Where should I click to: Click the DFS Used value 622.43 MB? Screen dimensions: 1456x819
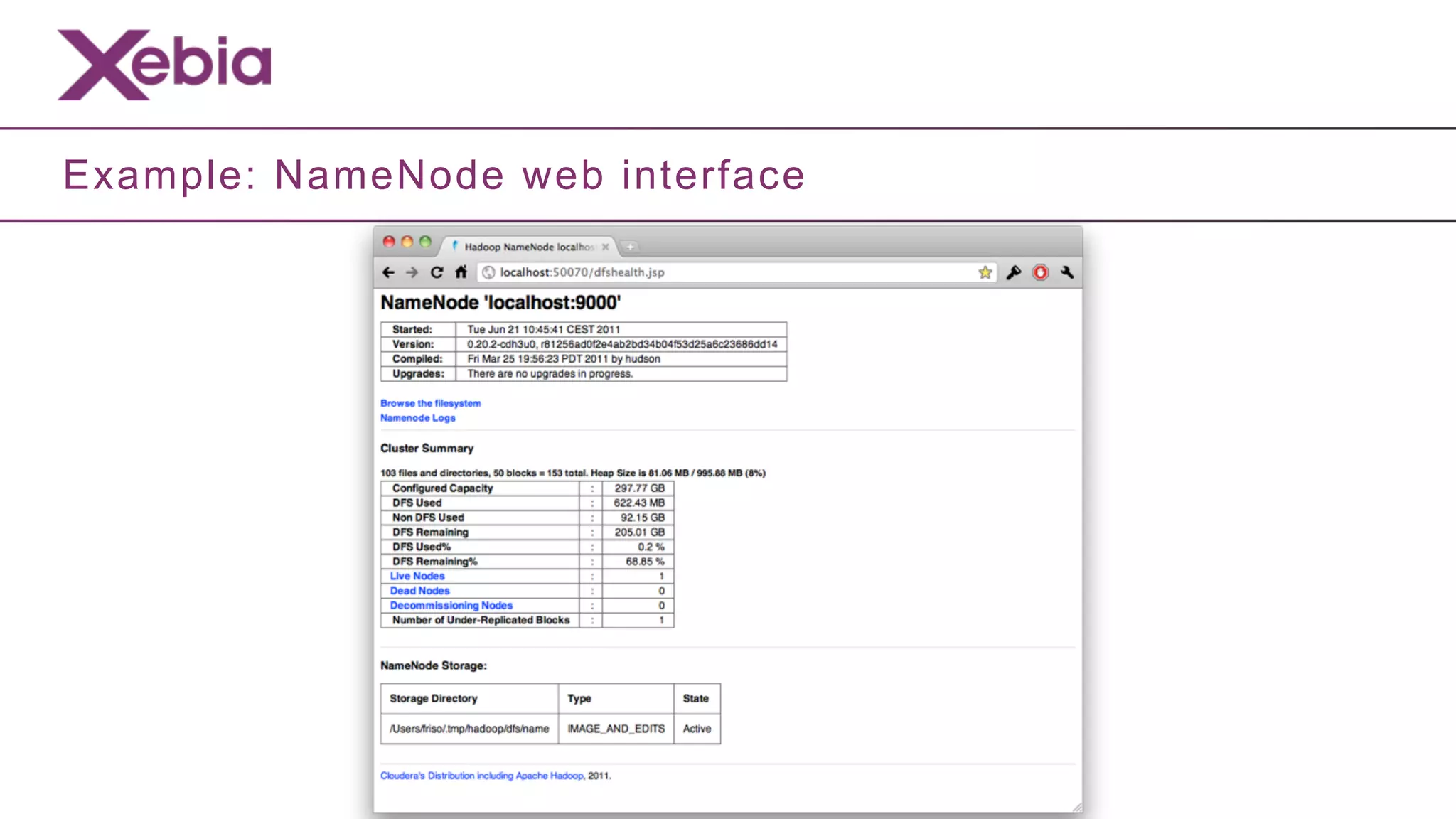pyautogui.click(x=639, y=503)
